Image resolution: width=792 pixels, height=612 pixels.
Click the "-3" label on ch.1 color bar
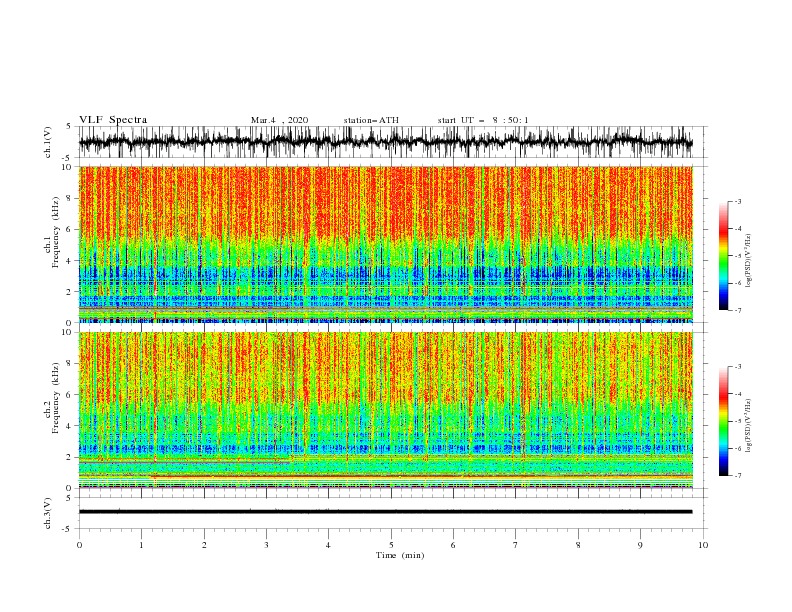(738, 201)
